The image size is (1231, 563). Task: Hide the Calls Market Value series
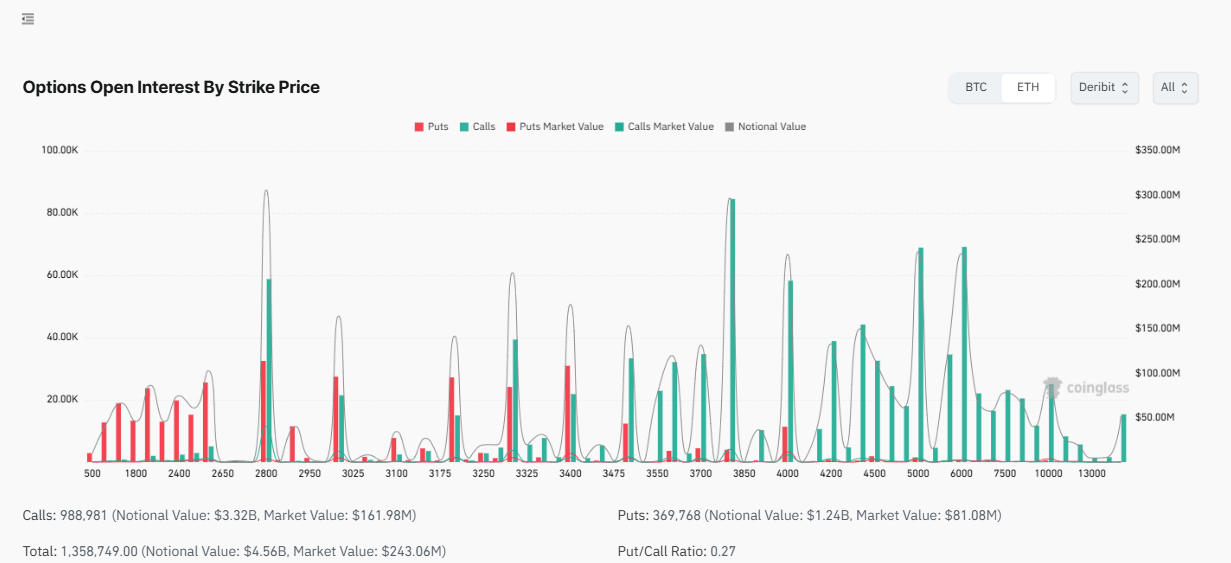click(x=663, y=127)
